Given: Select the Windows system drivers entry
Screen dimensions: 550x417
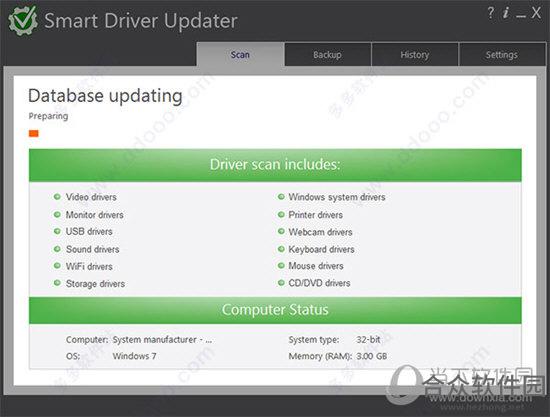Looking at the screenshot, I should (x=337, y=197).
